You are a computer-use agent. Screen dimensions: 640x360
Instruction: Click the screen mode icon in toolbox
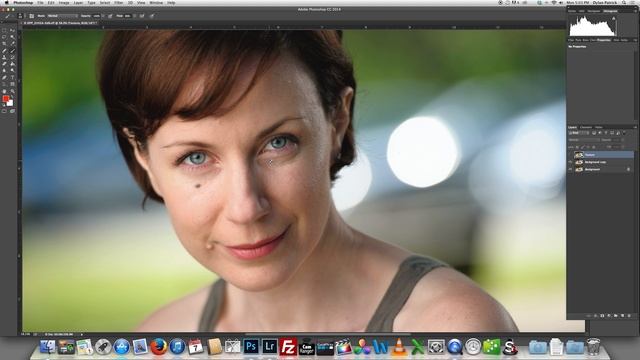pos(12,111)
